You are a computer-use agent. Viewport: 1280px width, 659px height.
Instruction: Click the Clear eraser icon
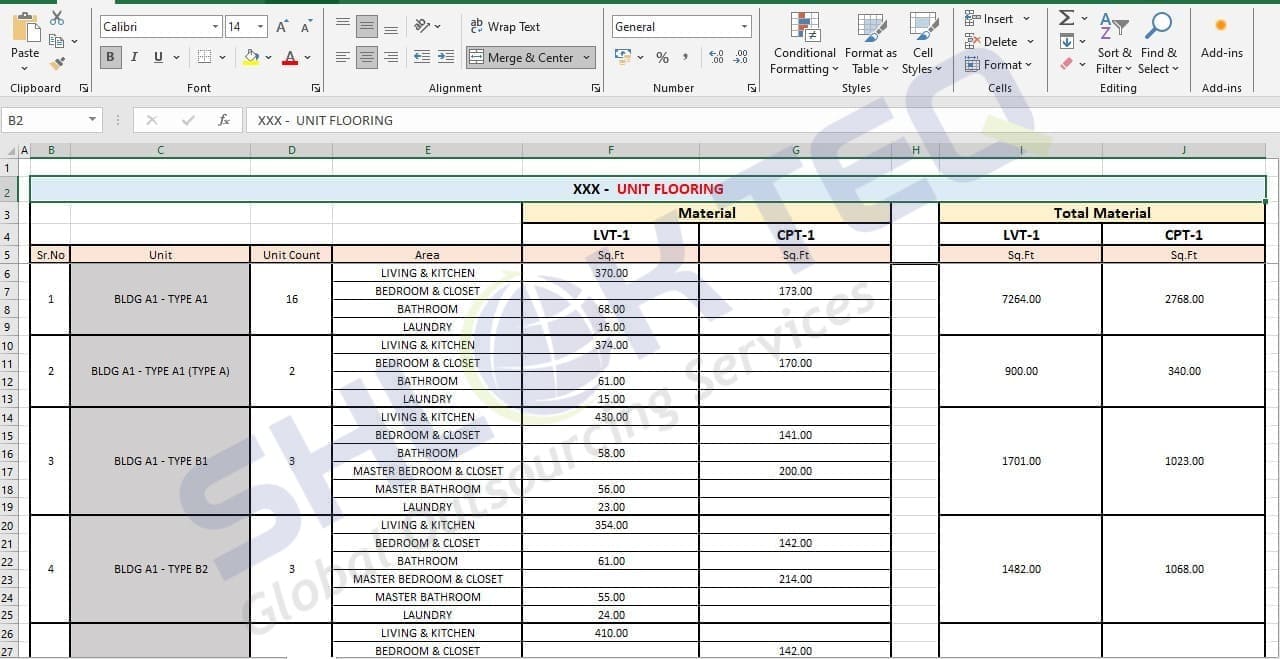[x=1067, y=64]
